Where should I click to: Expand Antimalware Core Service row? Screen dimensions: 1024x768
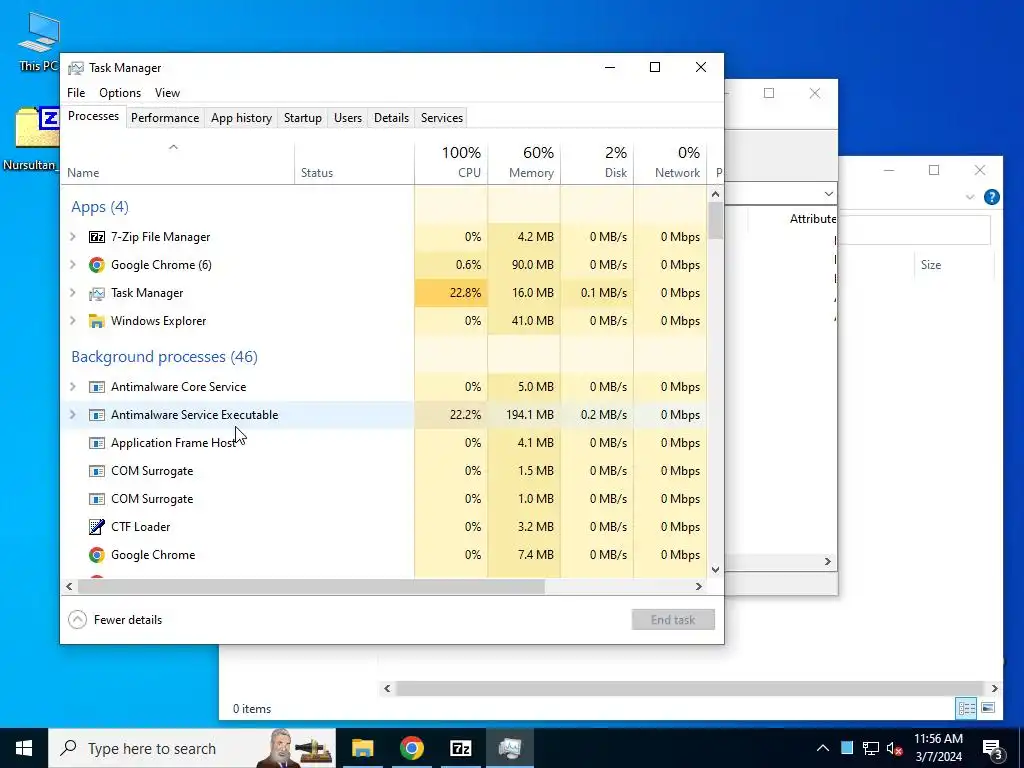coord(73,387)
